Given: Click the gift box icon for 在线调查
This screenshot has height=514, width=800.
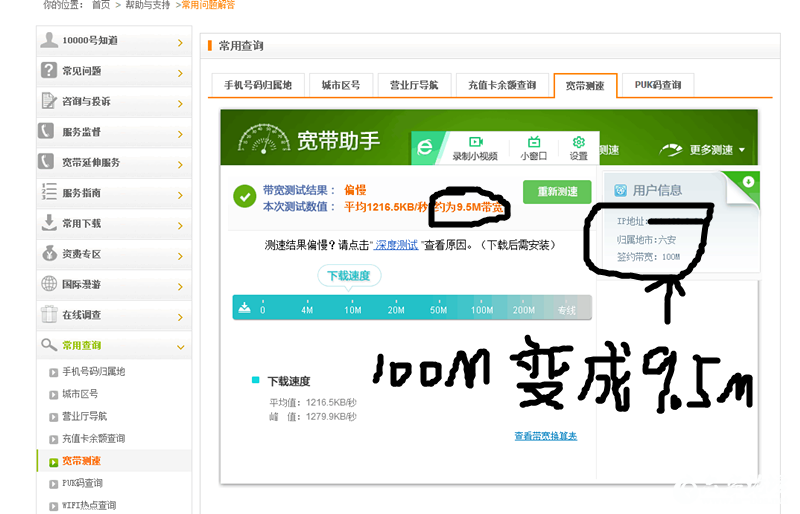Looking at the screenshot, I should coord(49,314).
